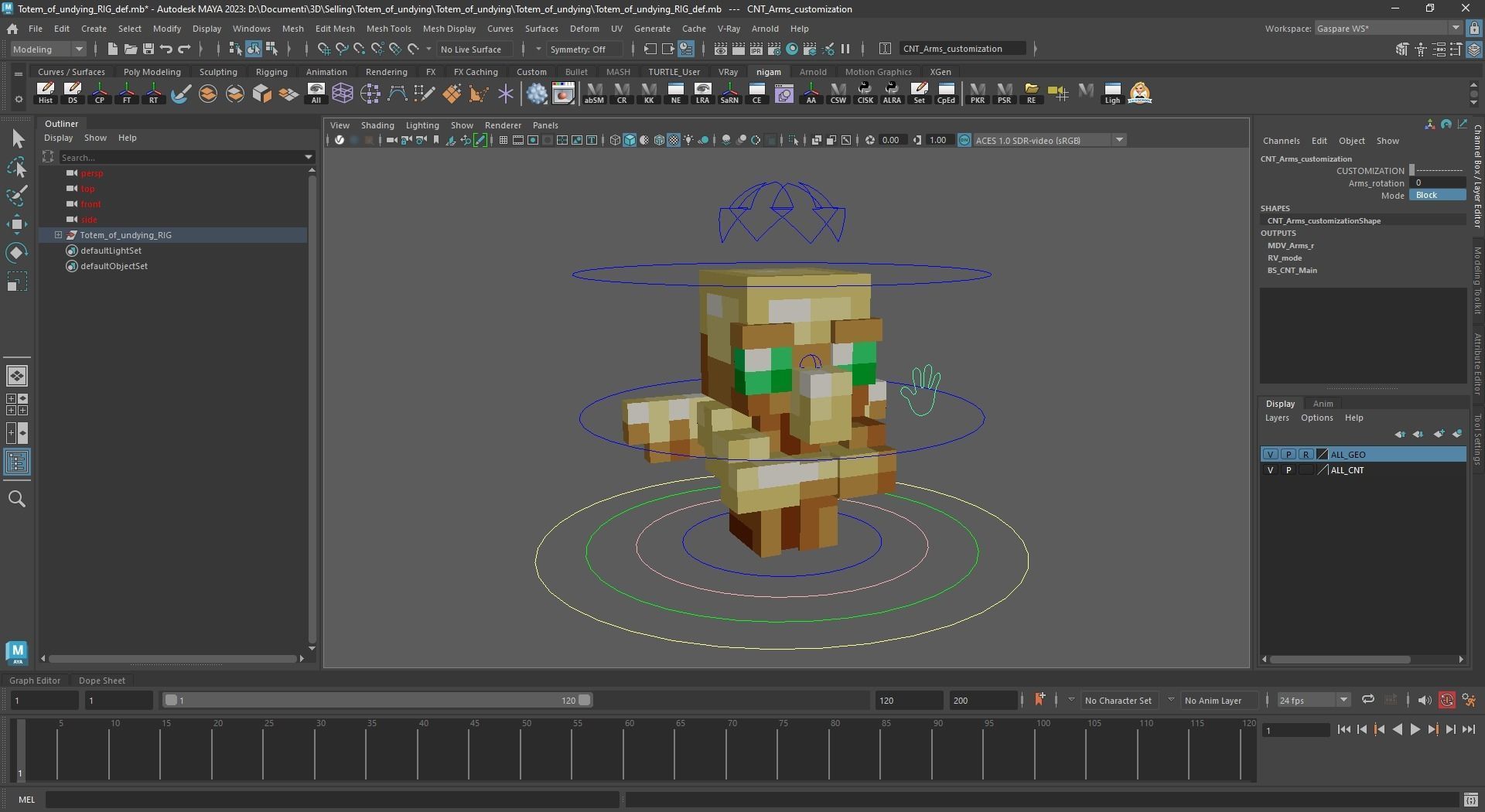The width and height of the screenshot is (1485, 812).
Task: Toggle the Outliner panel button in left sidebar
Action: [17, 462]
